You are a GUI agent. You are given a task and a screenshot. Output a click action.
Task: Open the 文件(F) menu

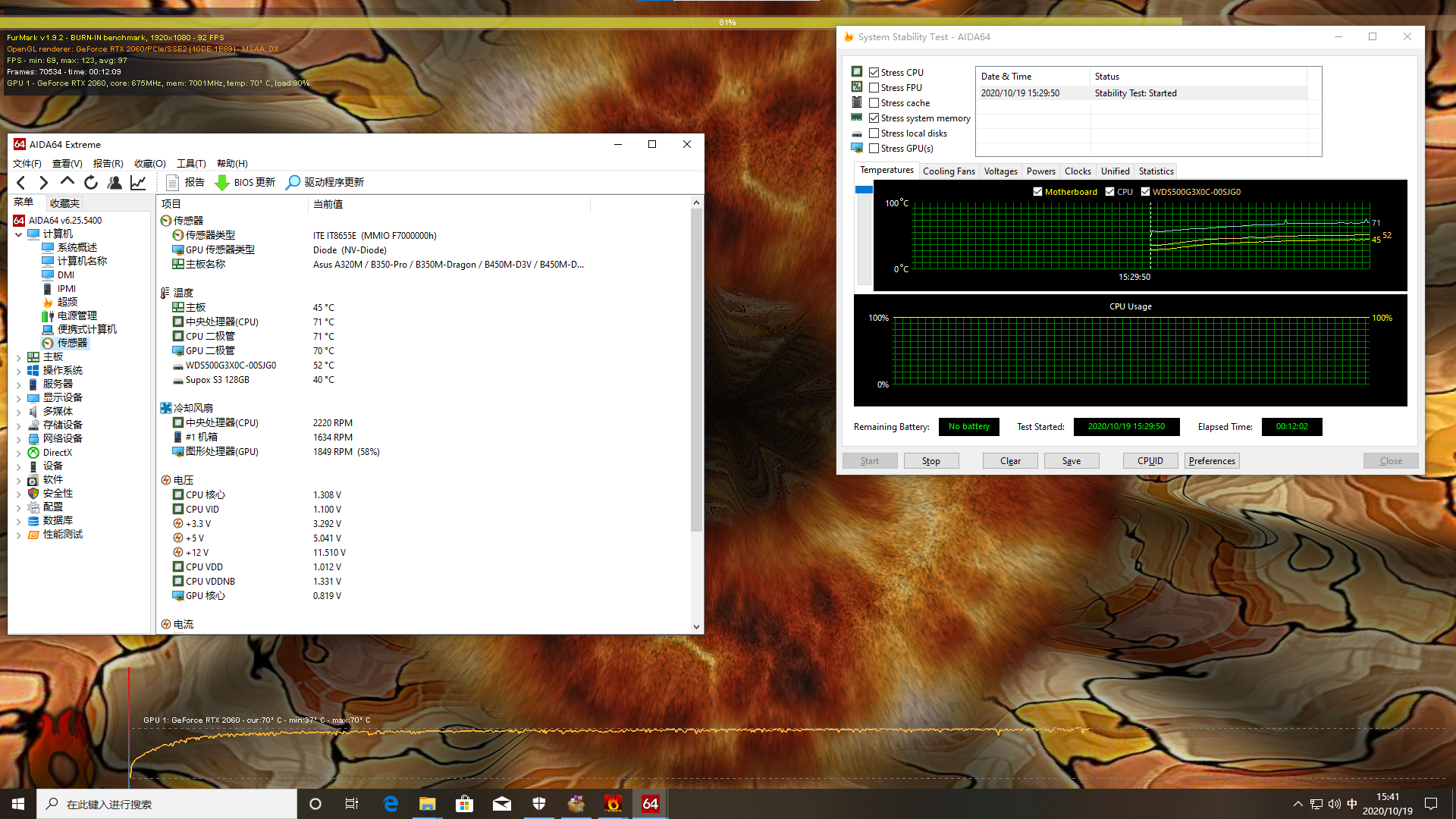click(27, 164)
